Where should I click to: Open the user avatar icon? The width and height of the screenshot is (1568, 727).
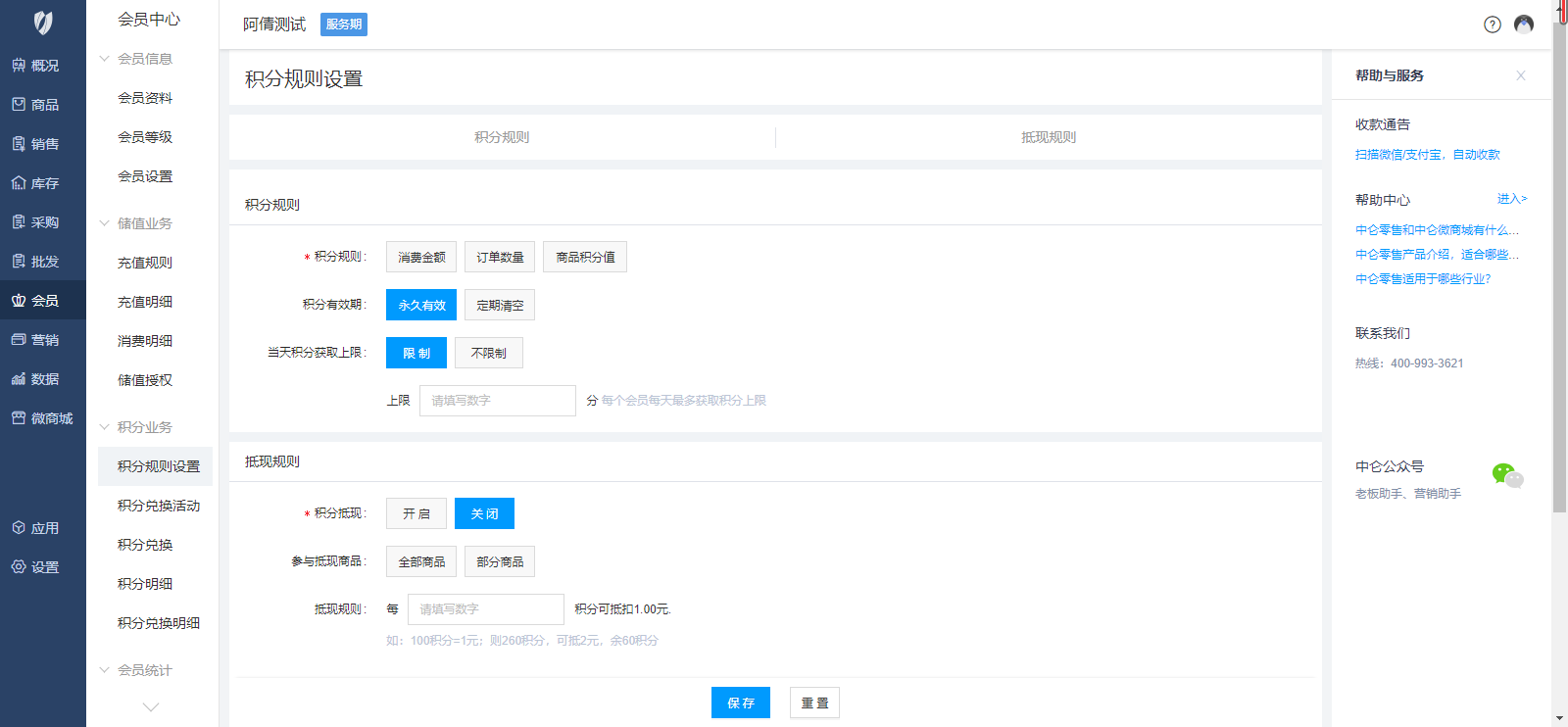pyautogui.click(x=1523, y=24)
